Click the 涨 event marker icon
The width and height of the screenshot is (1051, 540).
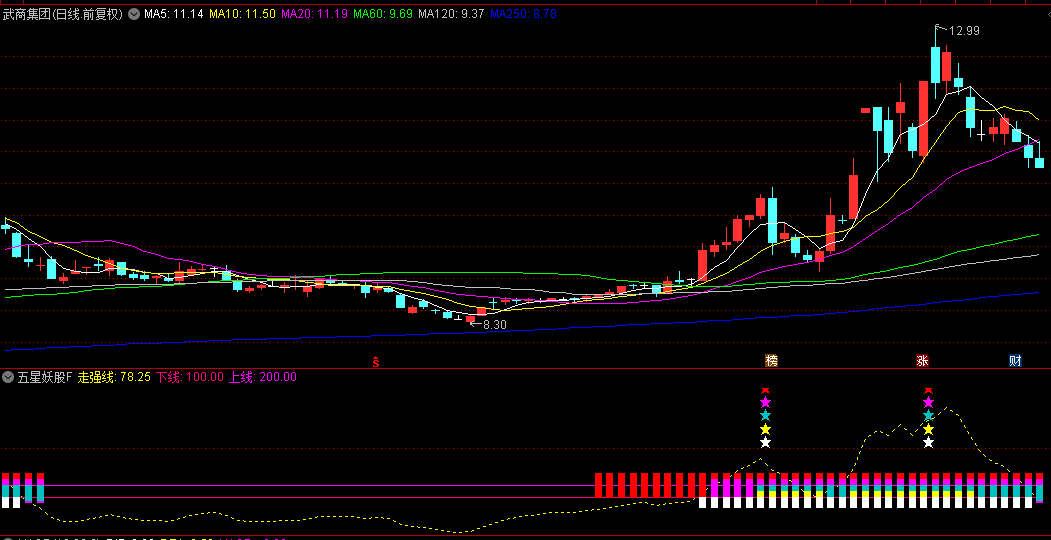922,361
